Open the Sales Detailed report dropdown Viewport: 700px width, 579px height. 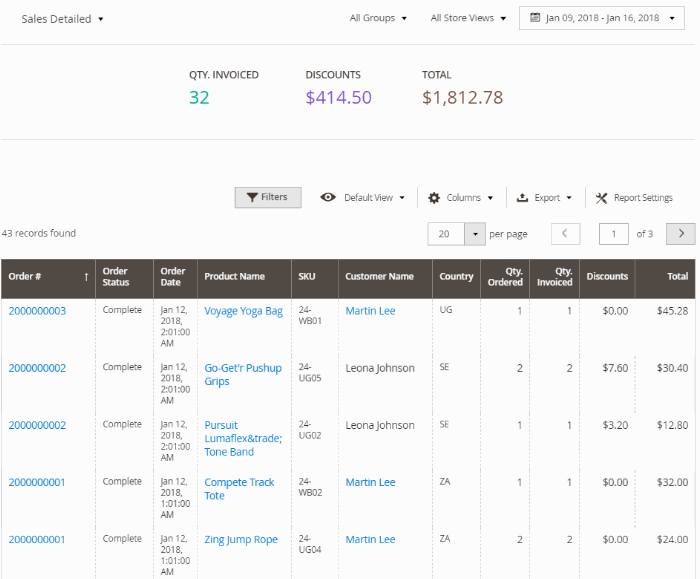(x=62, y=19)
